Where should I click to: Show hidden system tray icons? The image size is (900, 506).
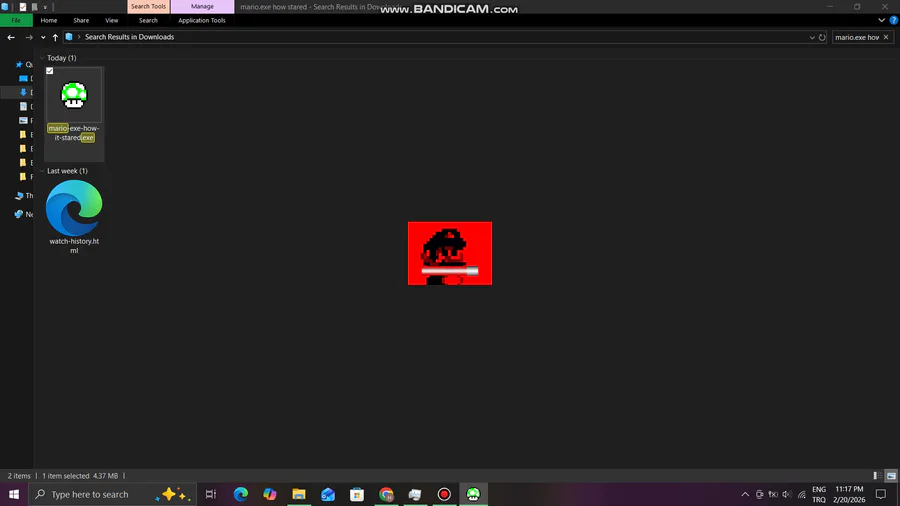[745, 494]
